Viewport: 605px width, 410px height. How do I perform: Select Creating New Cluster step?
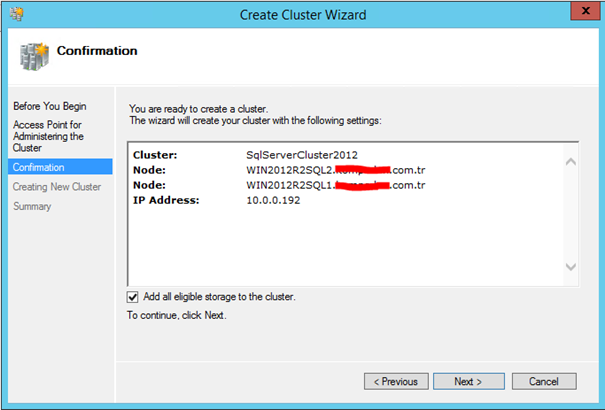(57, 187)
